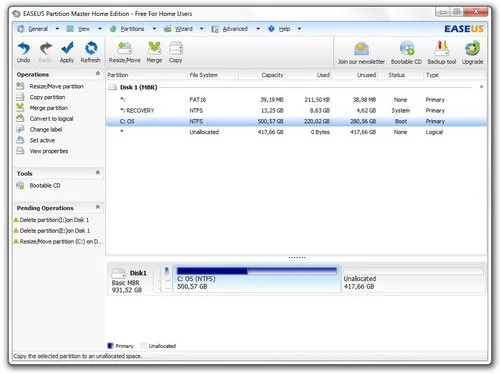Viewport: 500px width, 374px height.
Task: Click the Status column header
Action: tap(397, 75)
